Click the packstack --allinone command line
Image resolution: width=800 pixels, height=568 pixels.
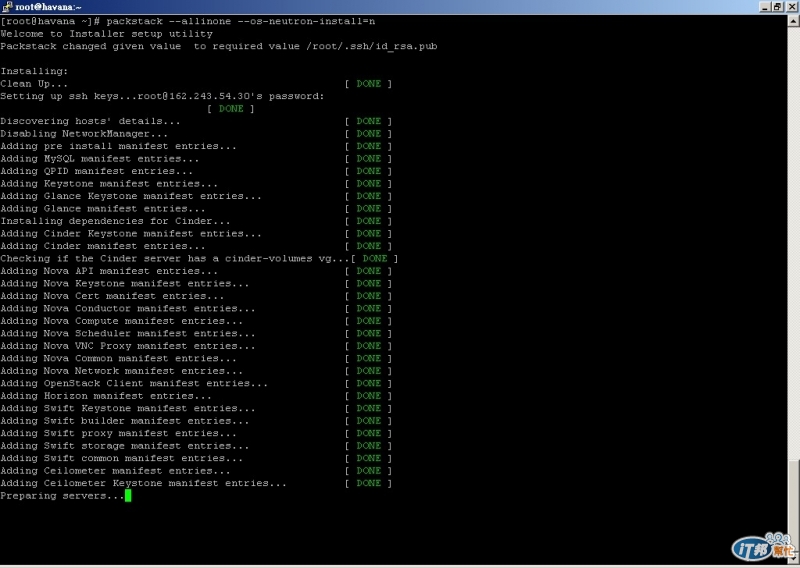[x=188, y=21]
